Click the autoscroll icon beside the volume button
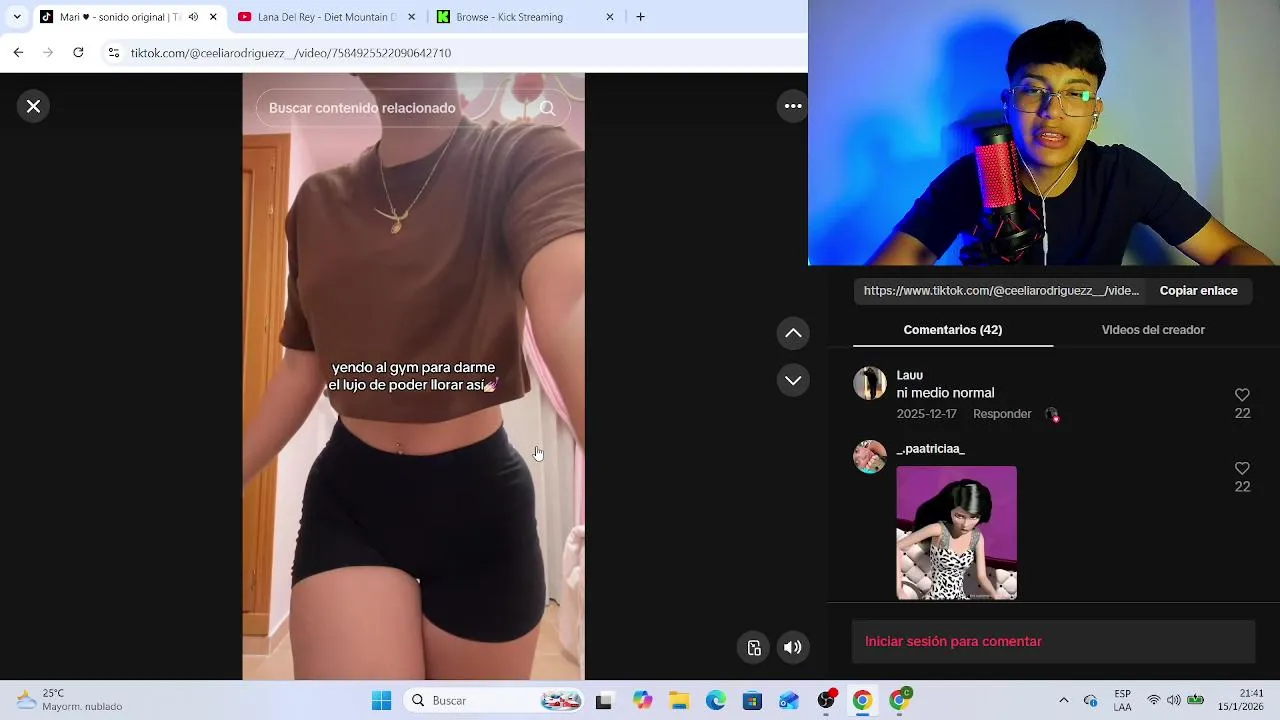 [755, 647]
